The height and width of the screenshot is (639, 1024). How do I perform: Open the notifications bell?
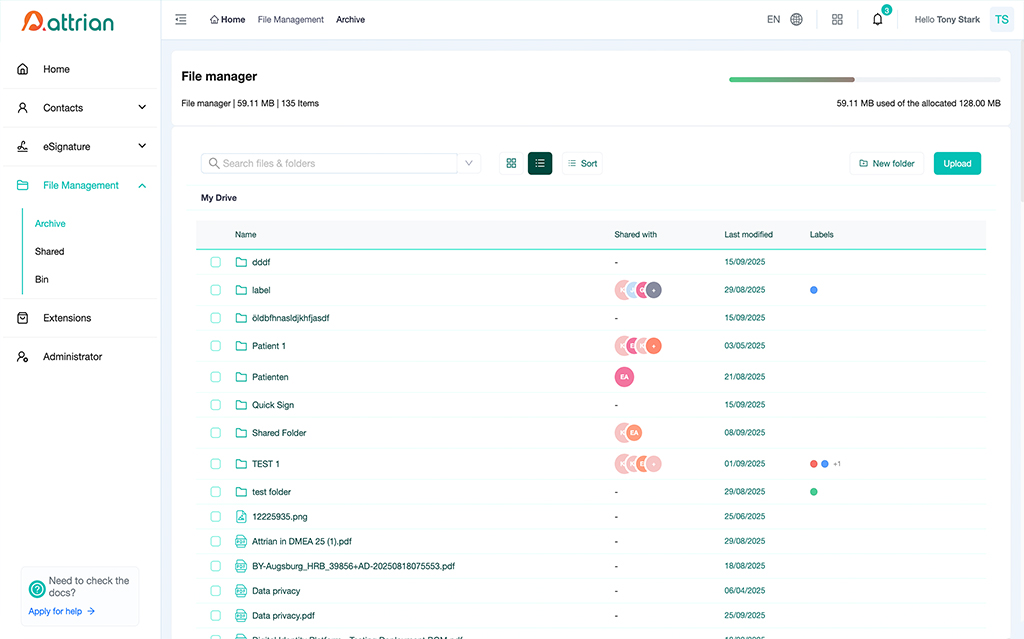point(877,19)
